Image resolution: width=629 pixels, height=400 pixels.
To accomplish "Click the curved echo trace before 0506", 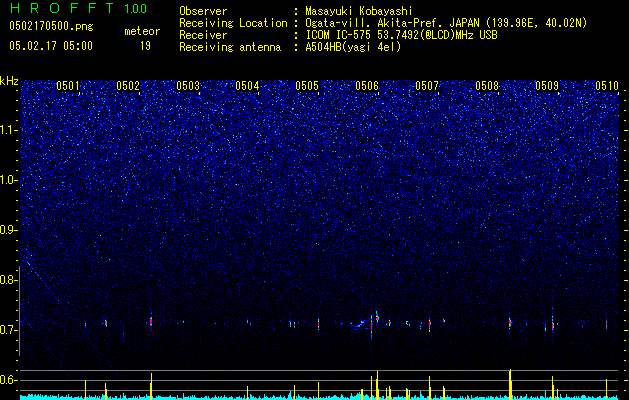I will pos(358,324).
